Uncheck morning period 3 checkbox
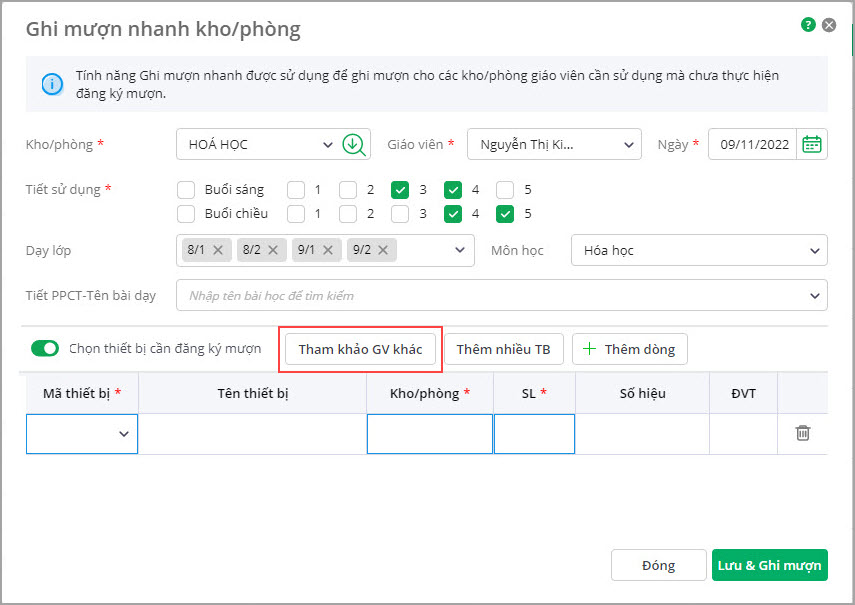This screenshot has height=605, width=855. point(400,189)
